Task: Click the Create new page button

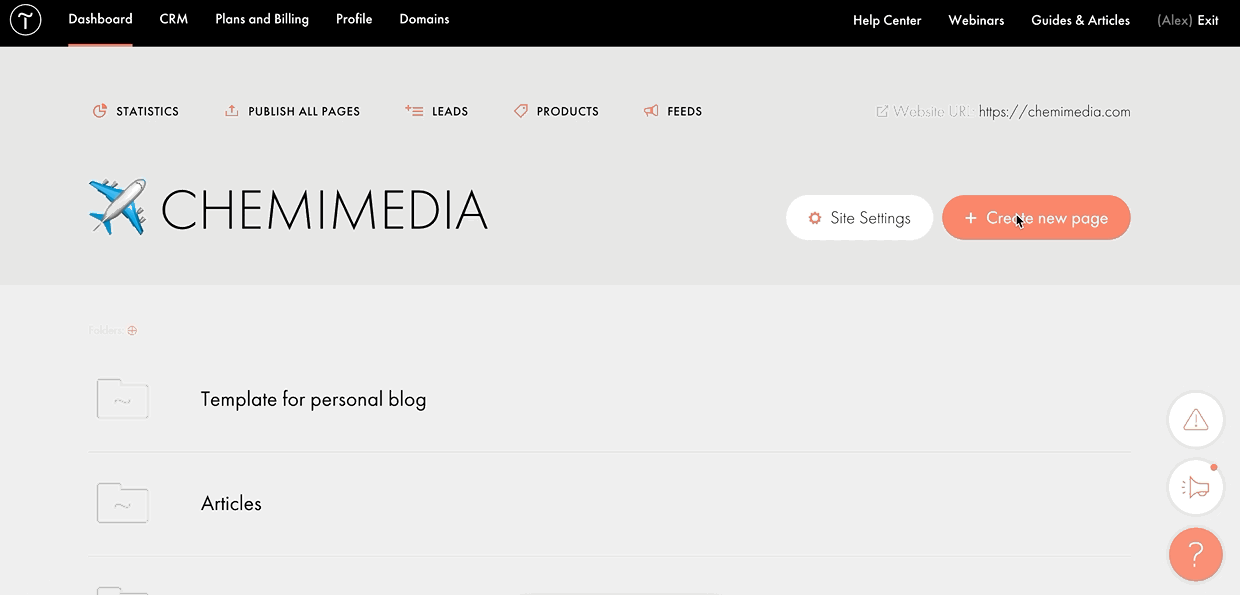Action: [1036, 218]
